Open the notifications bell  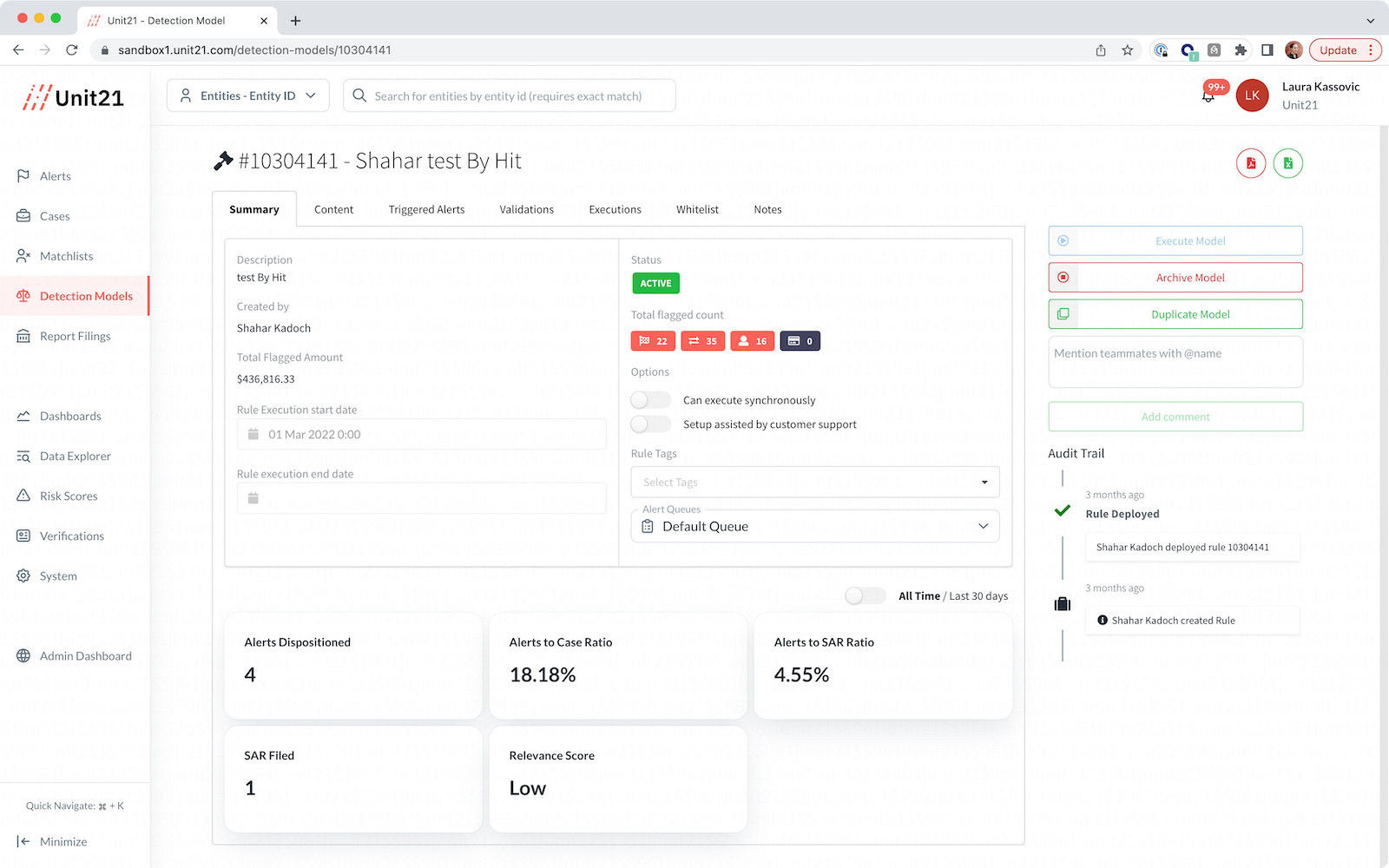[1208, 95]
